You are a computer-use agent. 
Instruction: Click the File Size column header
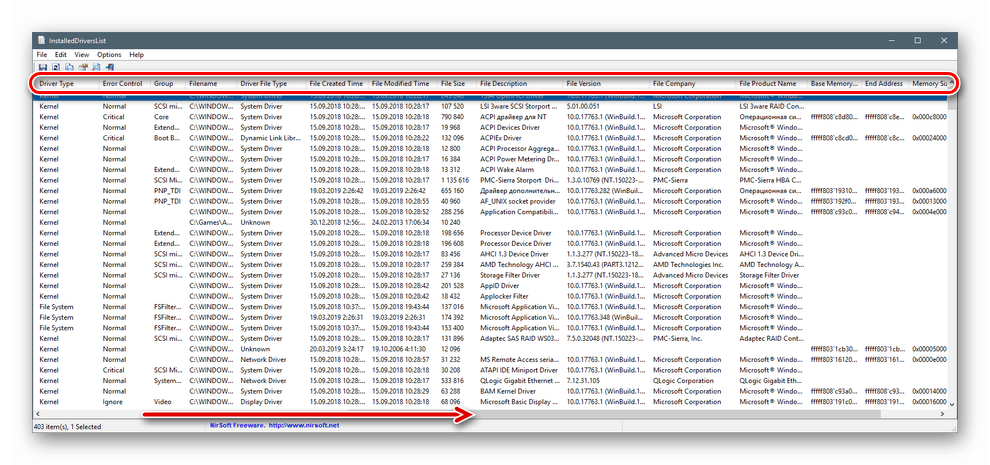click(456, 83)
